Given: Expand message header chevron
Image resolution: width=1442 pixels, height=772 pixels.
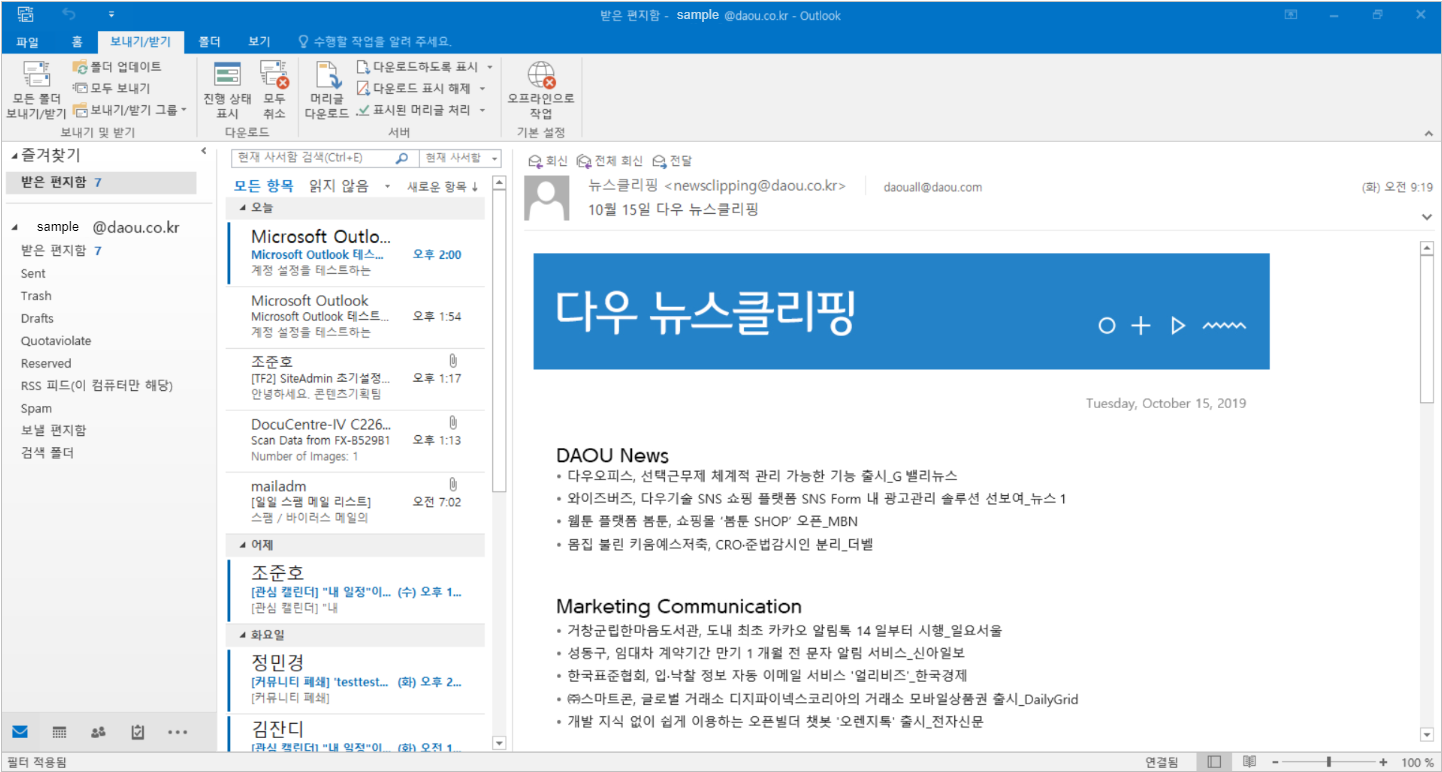Looking at the screenshot, I should click(1426, 217).
